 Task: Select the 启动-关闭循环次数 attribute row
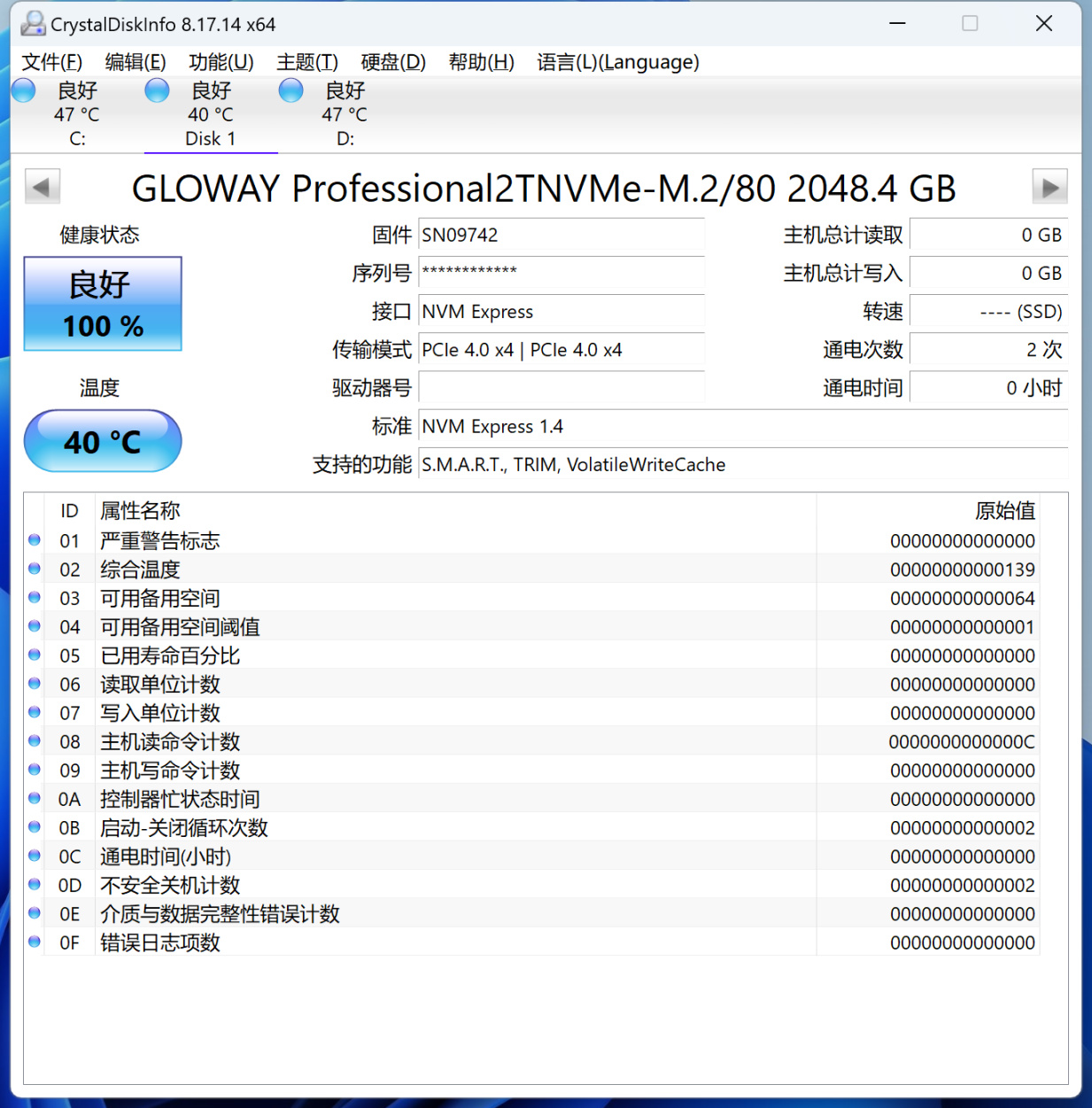click(531, 827)
